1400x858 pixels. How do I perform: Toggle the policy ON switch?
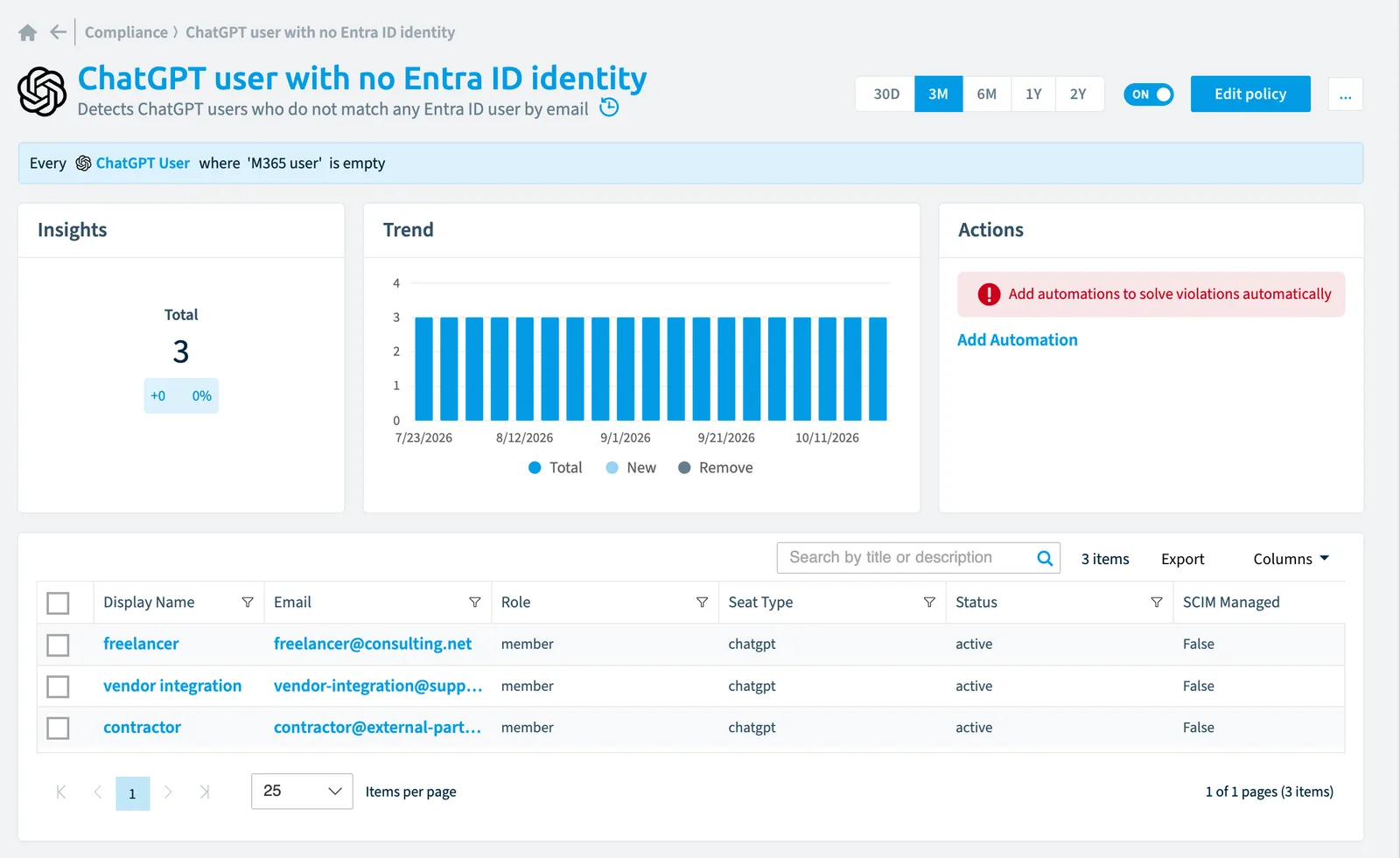coord(1149,94)
